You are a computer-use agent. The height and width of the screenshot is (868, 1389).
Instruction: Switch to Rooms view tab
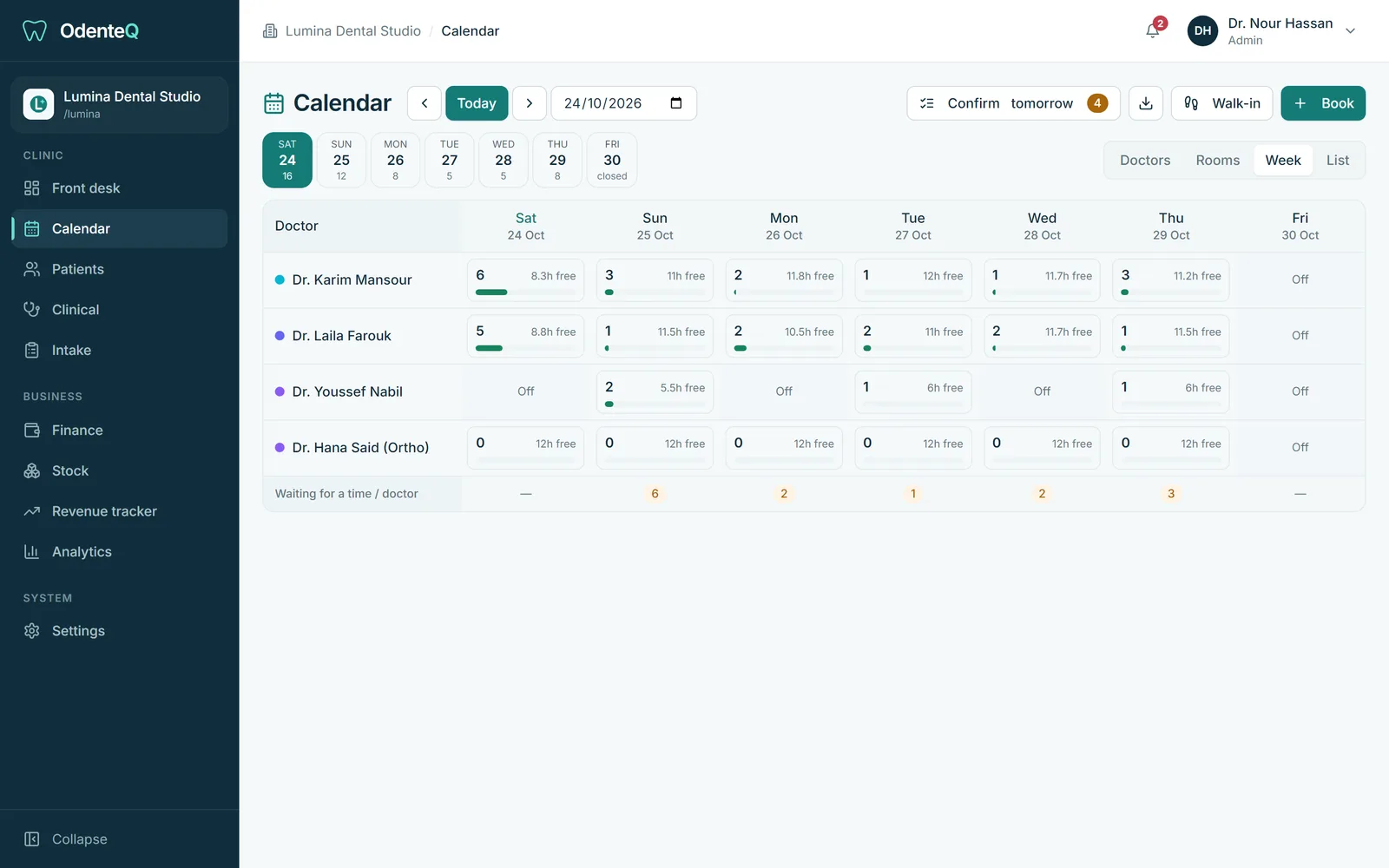click(1218, 161)
